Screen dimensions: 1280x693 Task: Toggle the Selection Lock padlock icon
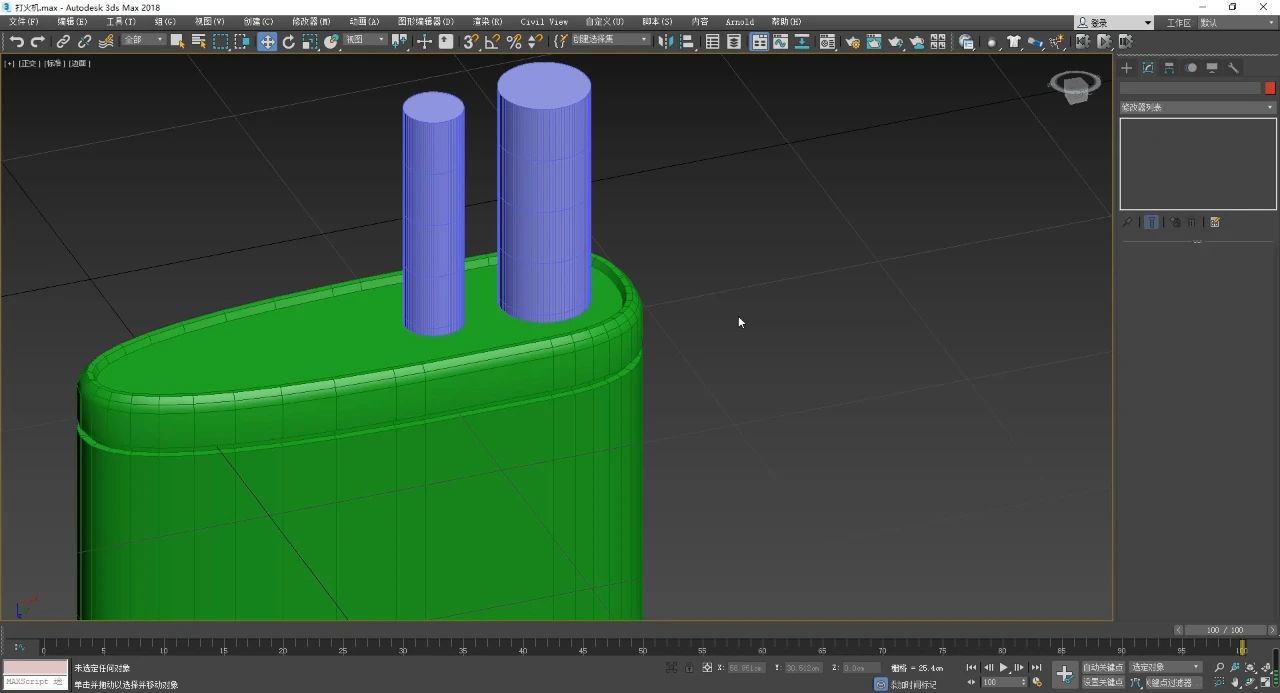[689, 667]
